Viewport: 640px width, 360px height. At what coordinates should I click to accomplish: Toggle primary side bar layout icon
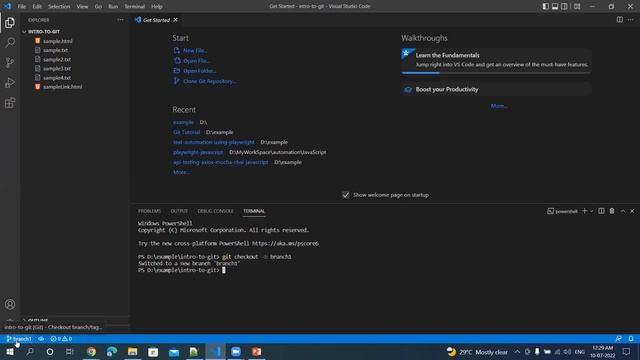pos(546,6)
